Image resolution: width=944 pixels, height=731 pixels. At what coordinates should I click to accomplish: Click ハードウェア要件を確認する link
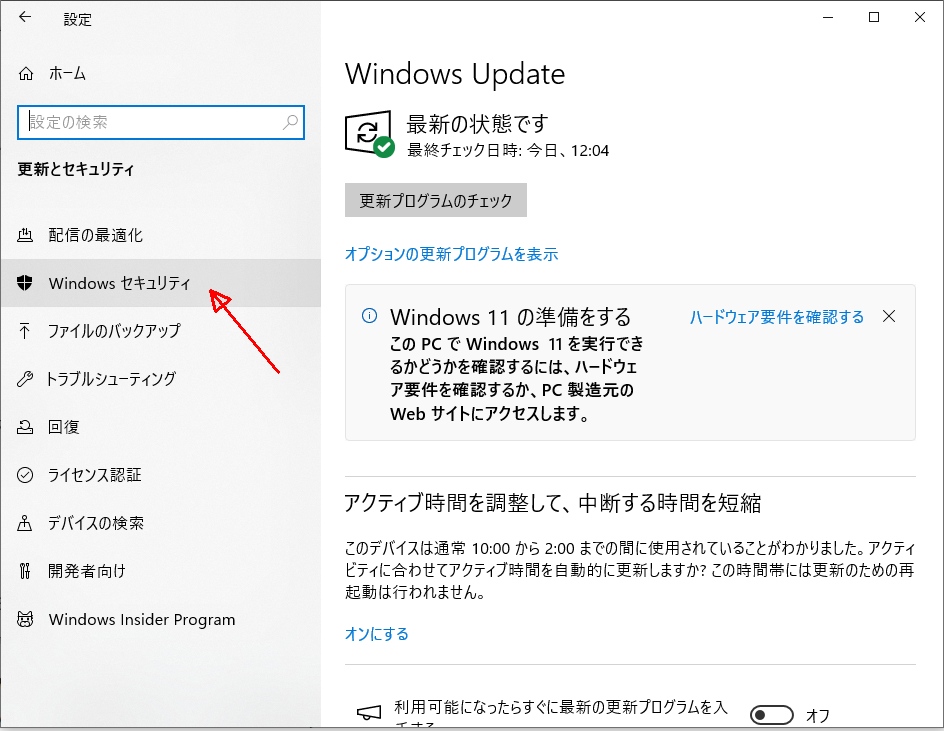(776, 317)
